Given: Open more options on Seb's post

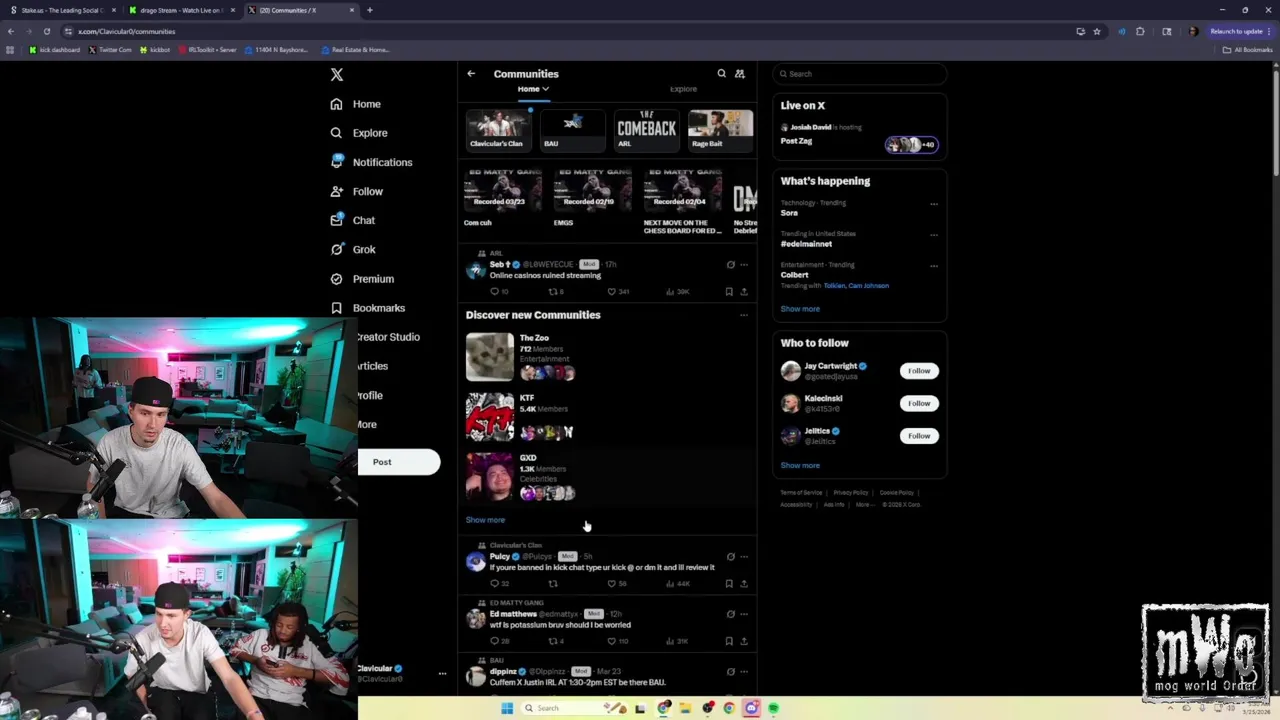Looking at the screenshot, I should pyautogui.click(x=743, y=265).
